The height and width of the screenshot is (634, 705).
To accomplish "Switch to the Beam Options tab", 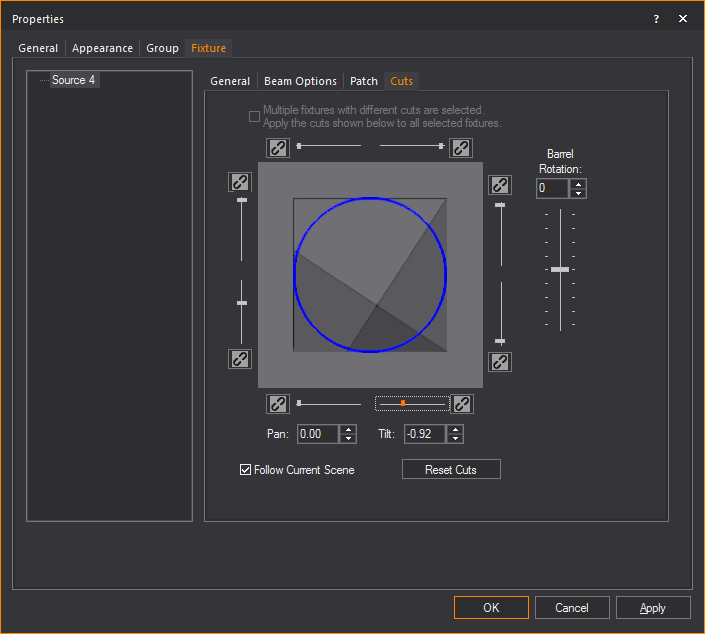I will pos(300,81).
